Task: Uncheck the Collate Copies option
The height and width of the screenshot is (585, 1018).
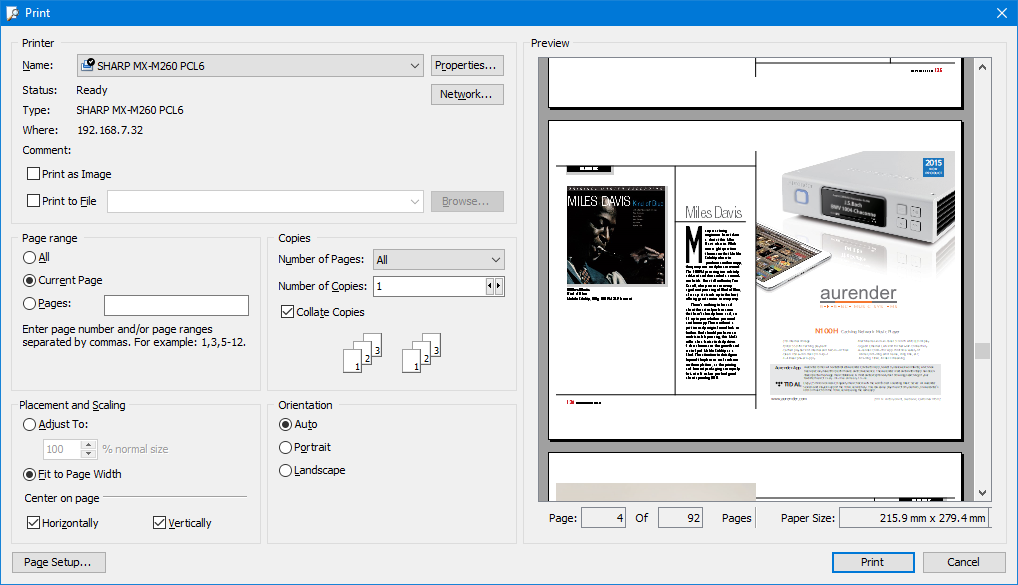Action: 288,312
